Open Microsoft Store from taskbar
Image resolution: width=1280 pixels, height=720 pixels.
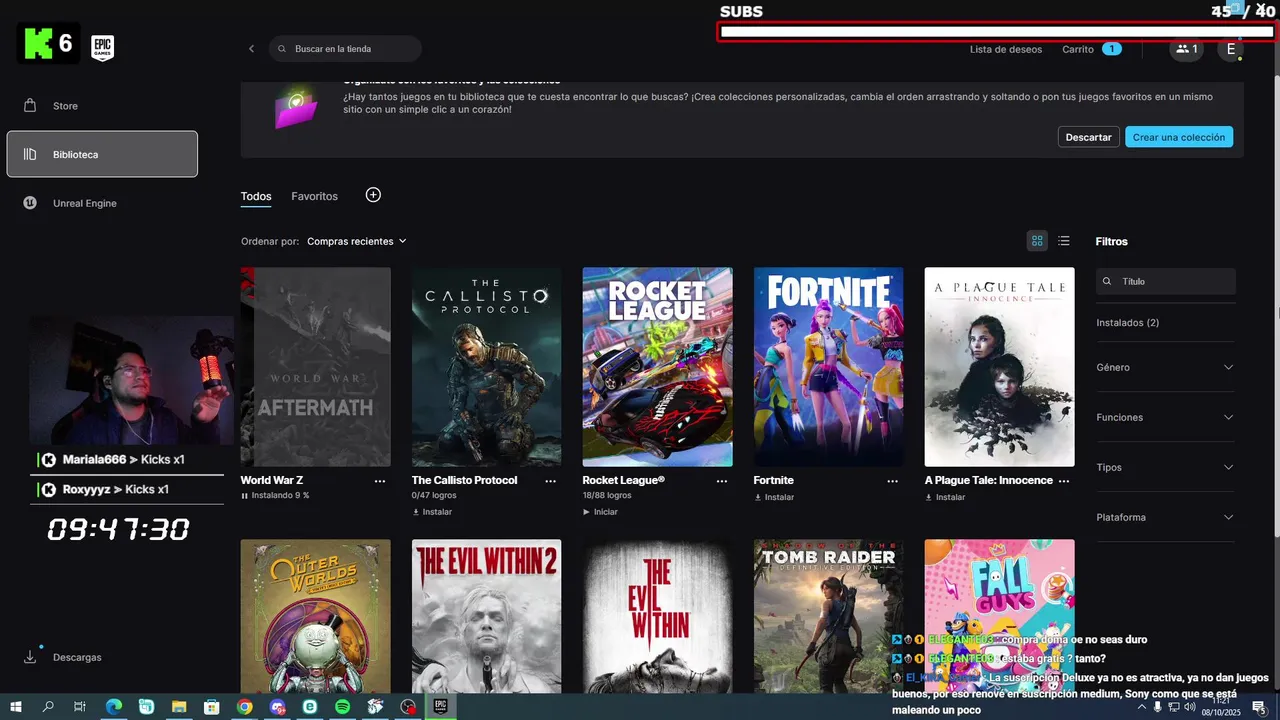pyautogui.click(x=211, y=707)
